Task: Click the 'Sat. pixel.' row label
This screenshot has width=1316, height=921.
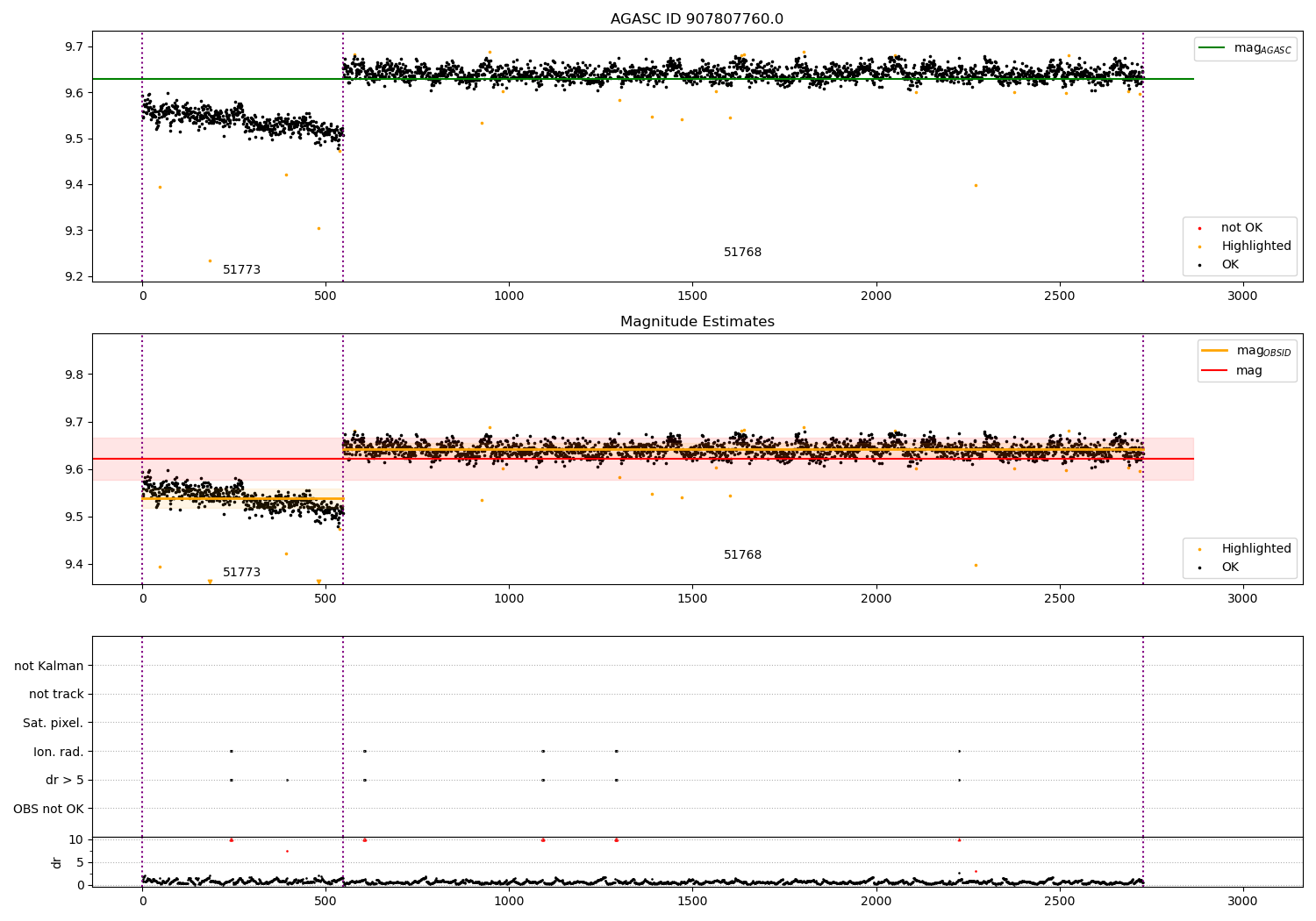Action: (54, 724)
